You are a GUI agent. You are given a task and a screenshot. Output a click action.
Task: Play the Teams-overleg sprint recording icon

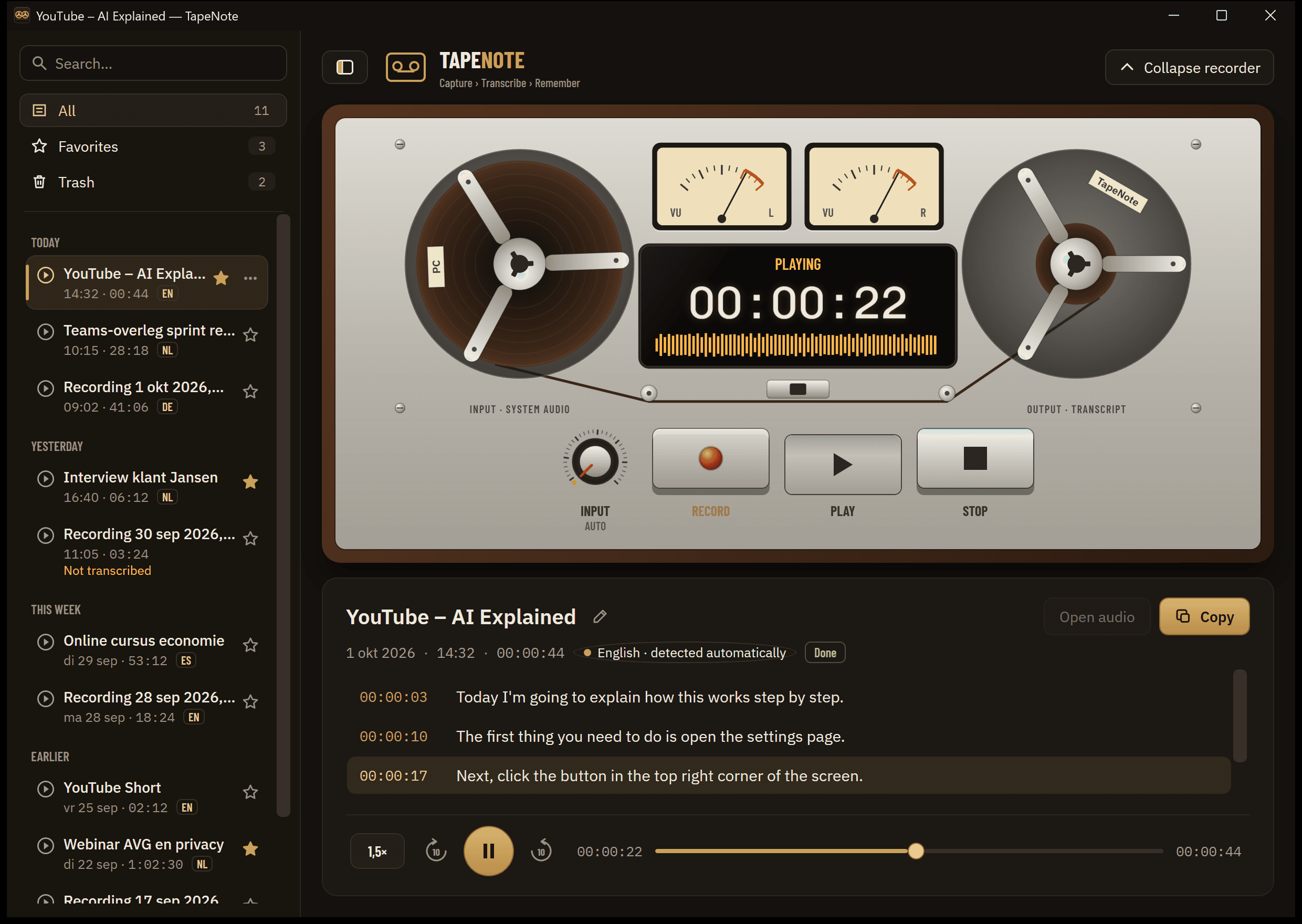46,332
